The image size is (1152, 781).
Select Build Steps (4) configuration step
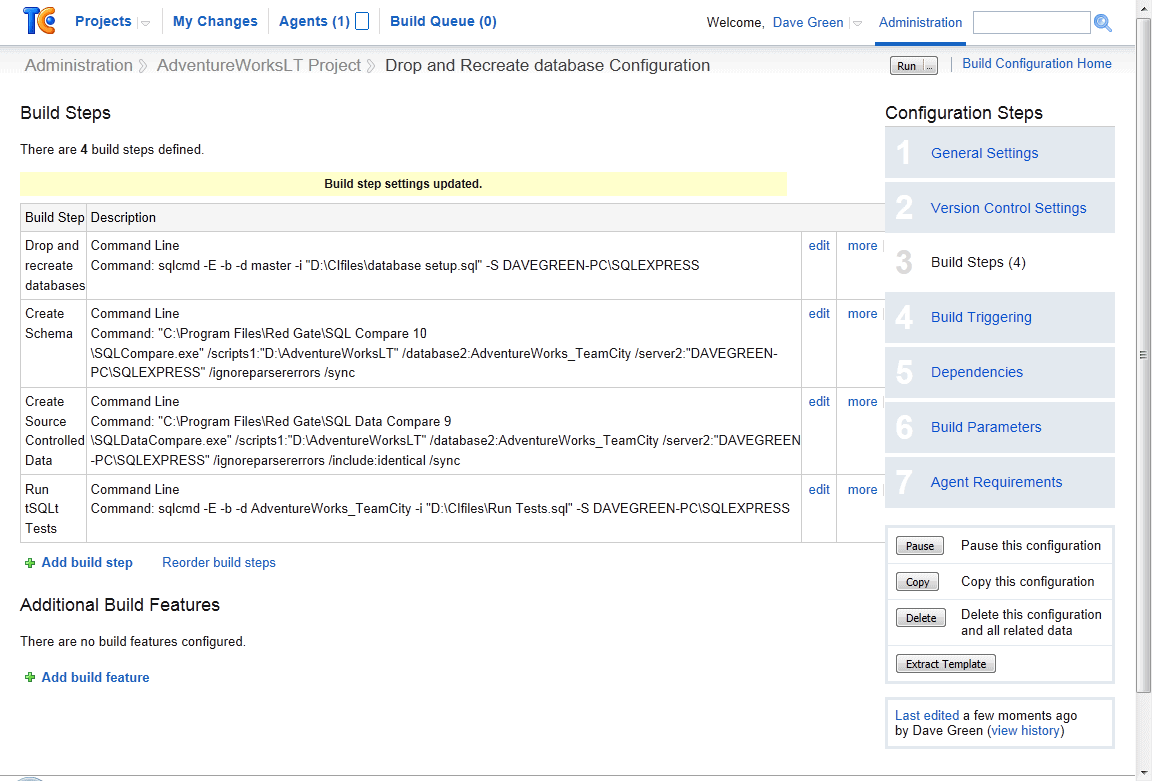click(x=978, y=262)
